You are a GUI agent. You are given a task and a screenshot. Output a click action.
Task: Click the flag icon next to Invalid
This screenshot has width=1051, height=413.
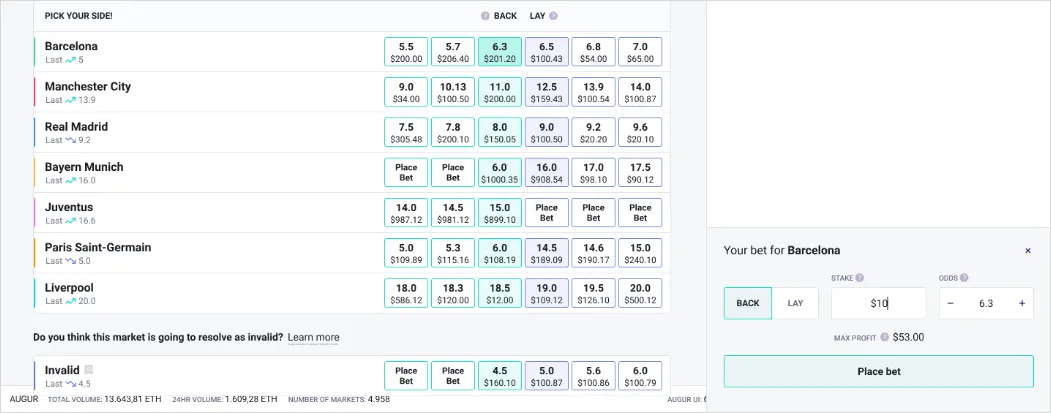click(88, 370)
